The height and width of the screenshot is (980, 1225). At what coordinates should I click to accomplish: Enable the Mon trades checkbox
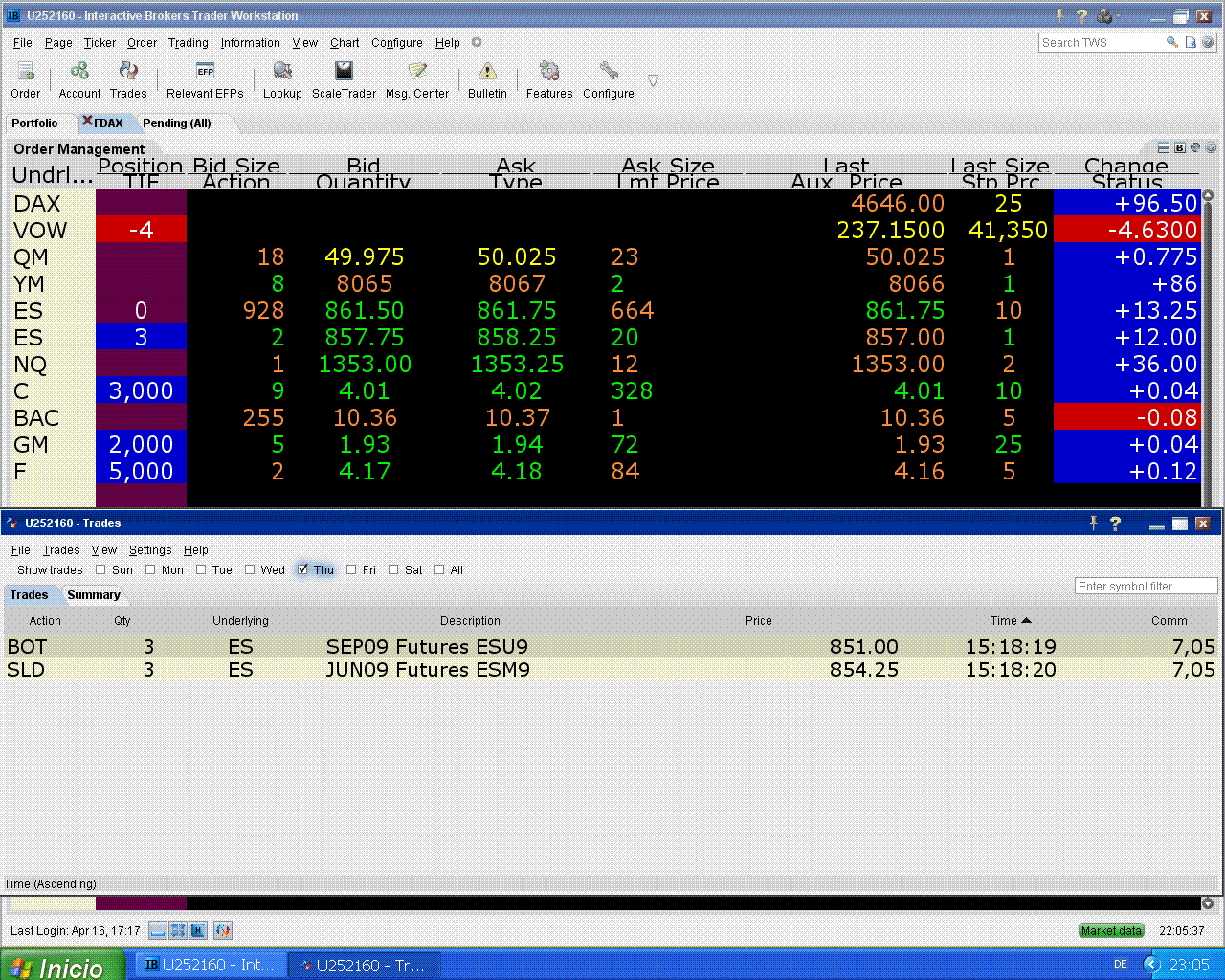click(150, 569)
